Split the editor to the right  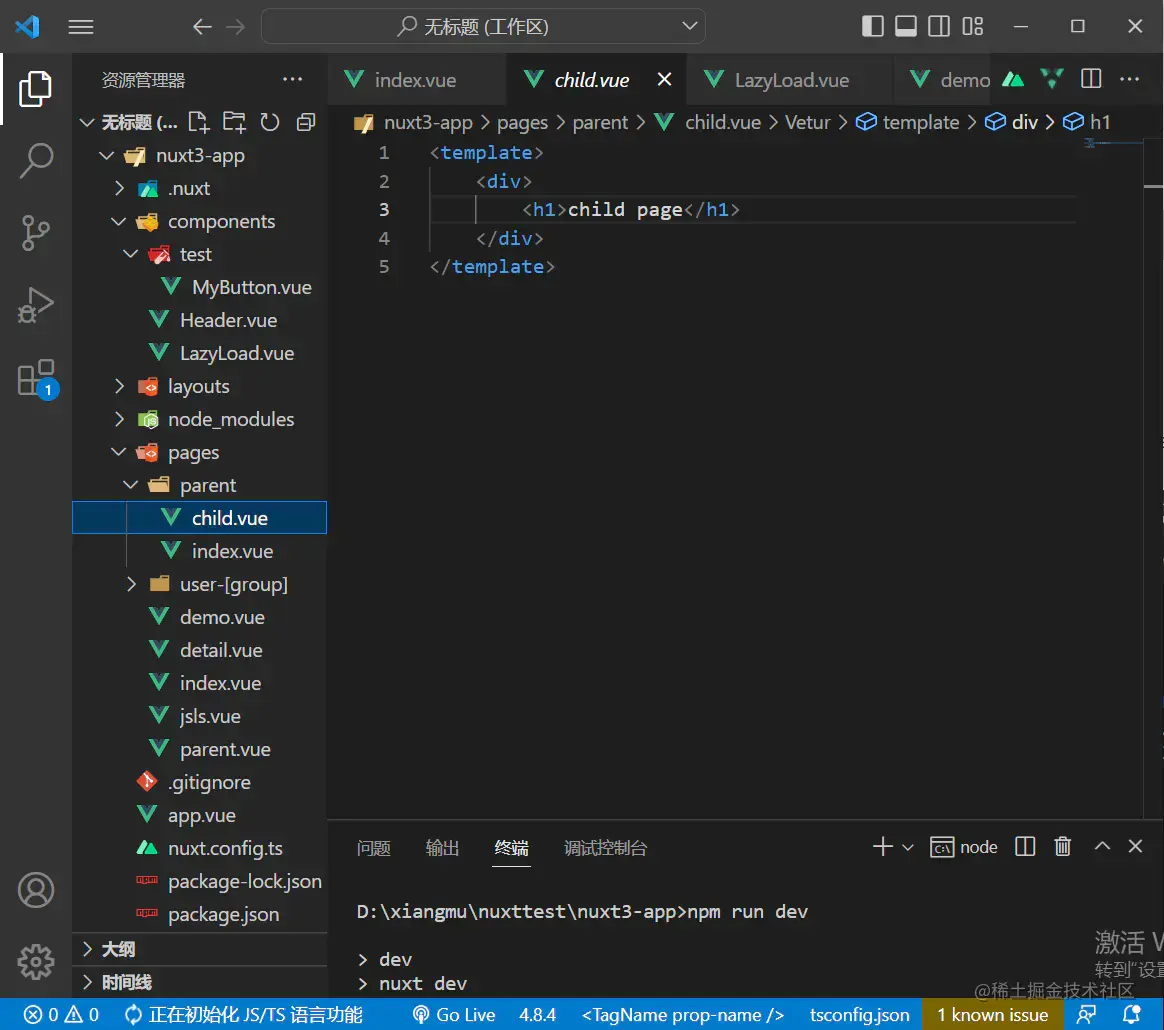pyautogui.click(x=1091, y=79)
